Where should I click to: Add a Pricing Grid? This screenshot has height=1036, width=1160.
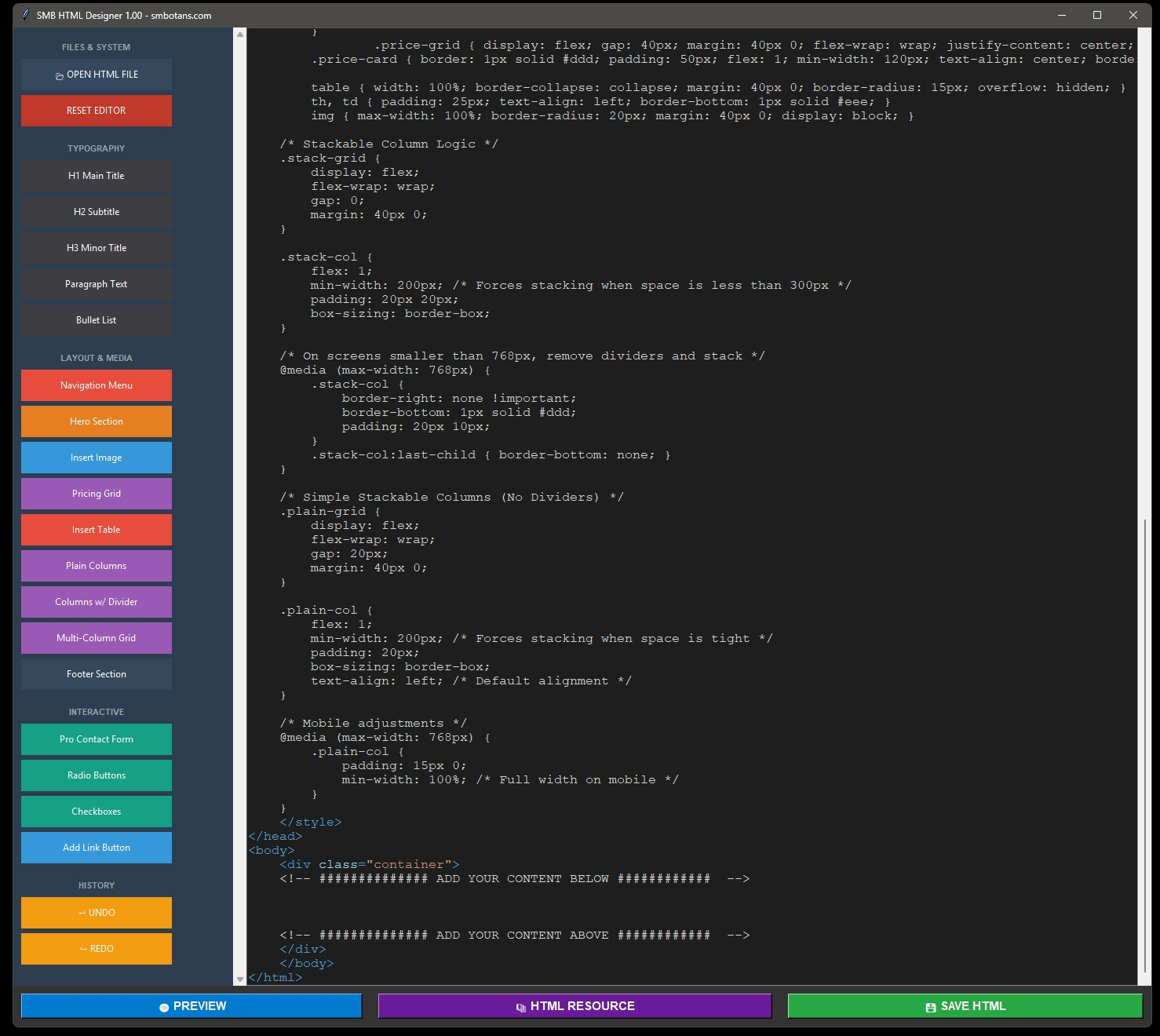pyautogui.click(x=97, y=494)
